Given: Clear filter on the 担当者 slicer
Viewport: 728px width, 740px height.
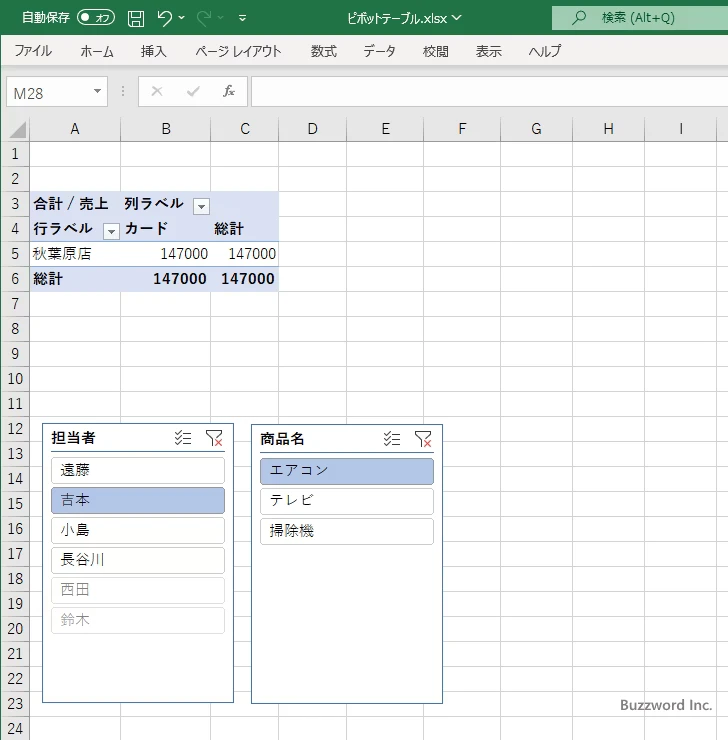Looking at the screenshot, I should [214, 438].
